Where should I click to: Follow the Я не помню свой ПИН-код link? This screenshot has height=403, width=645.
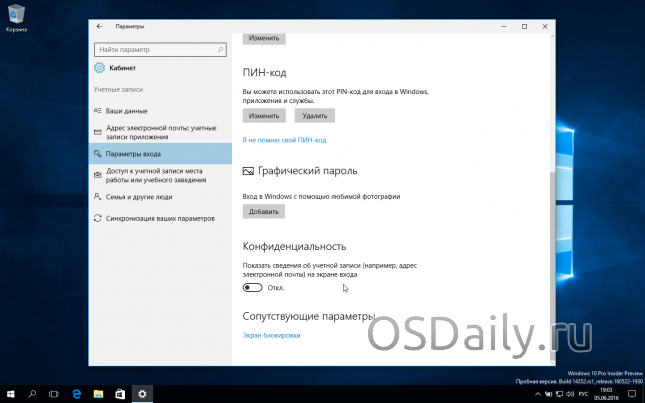click(285, 141)
